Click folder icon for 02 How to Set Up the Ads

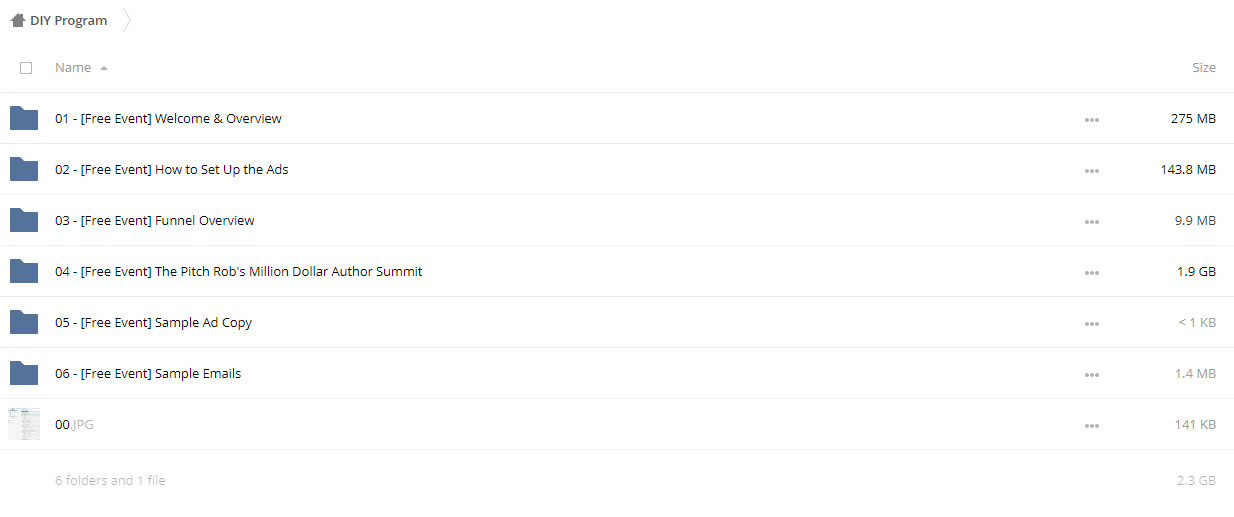coord(24,169)
